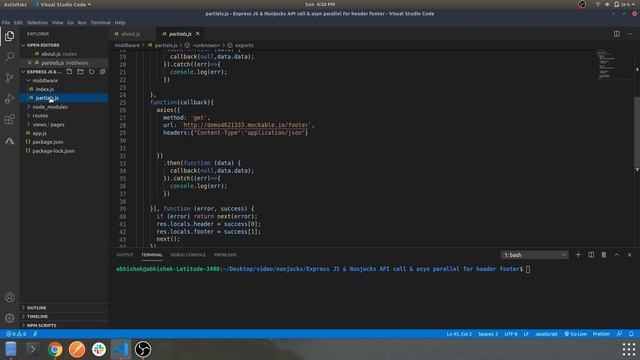Screen dimensions: 640x360
Task: Kill the terminal with trash icon
Action: point(604,255)
